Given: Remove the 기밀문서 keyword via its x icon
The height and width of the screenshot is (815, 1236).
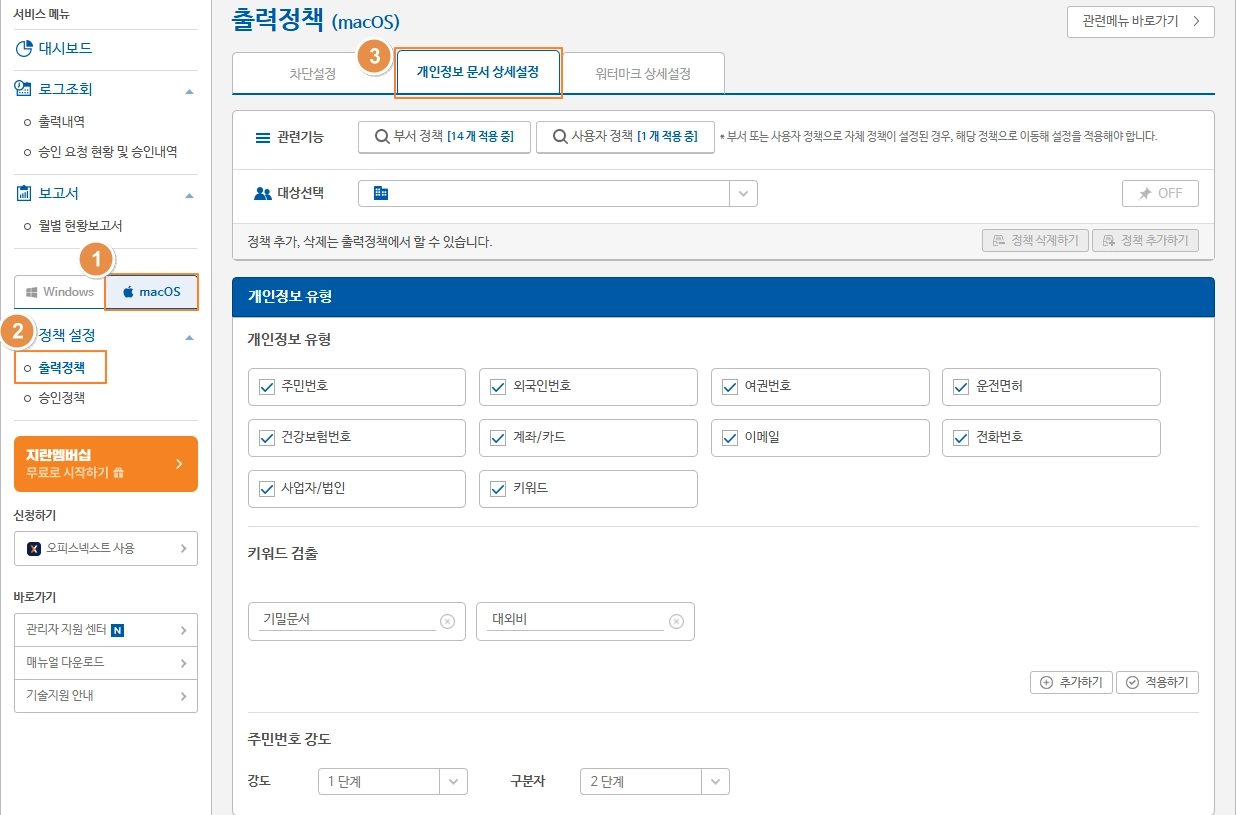Looking at the screenshot, I should 449,621.
